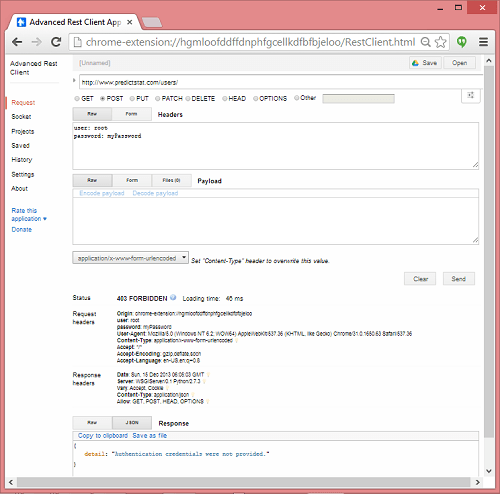This screenshot has height=494, width=500.
Task: Open the green extension icon in toolbar
Action: click(462, 42)
